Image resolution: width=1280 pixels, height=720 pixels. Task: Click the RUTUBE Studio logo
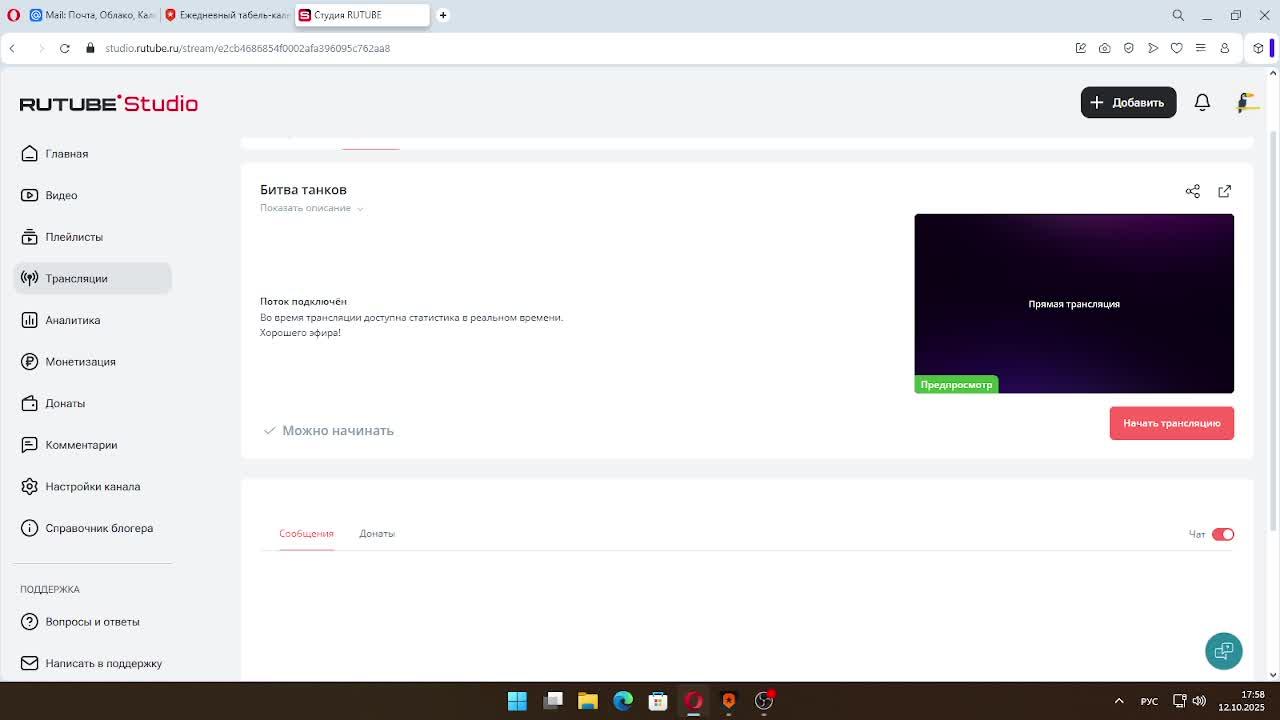point(109,103)
